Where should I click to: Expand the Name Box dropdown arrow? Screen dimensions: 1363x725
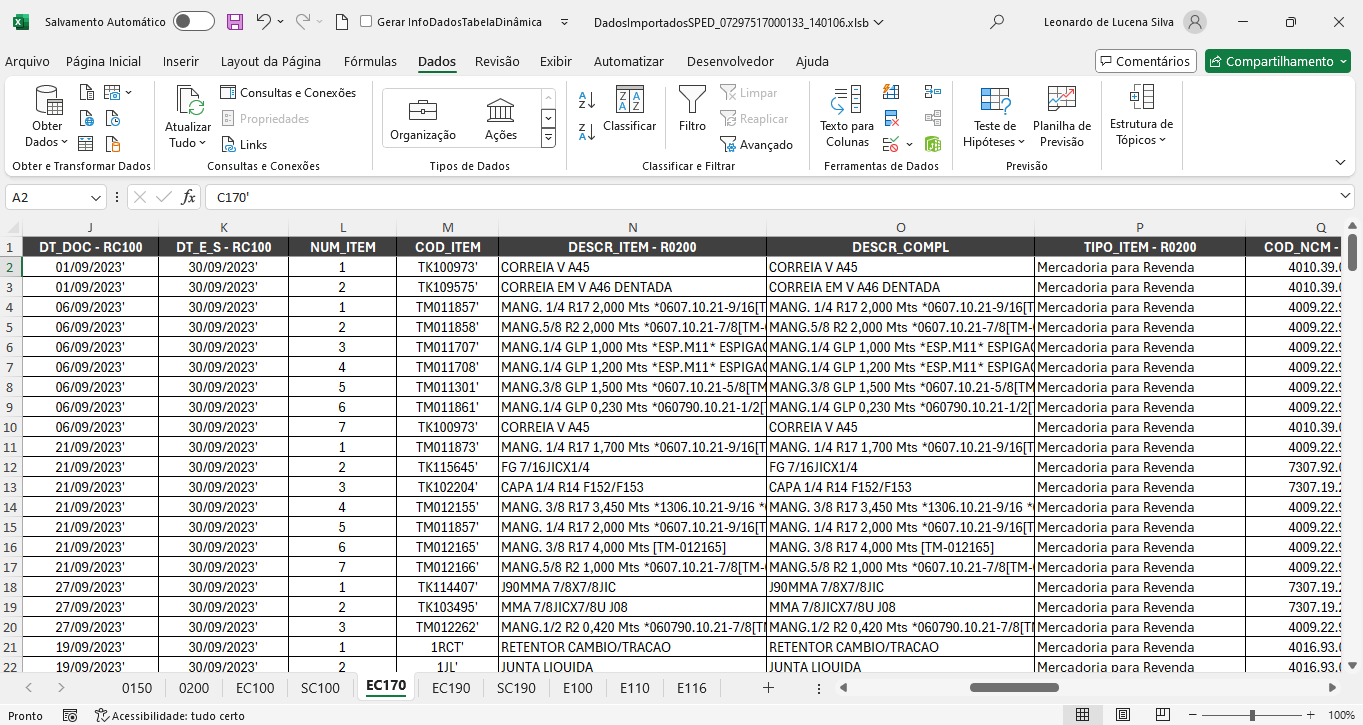pyautogui.click(x=96, y=198)
